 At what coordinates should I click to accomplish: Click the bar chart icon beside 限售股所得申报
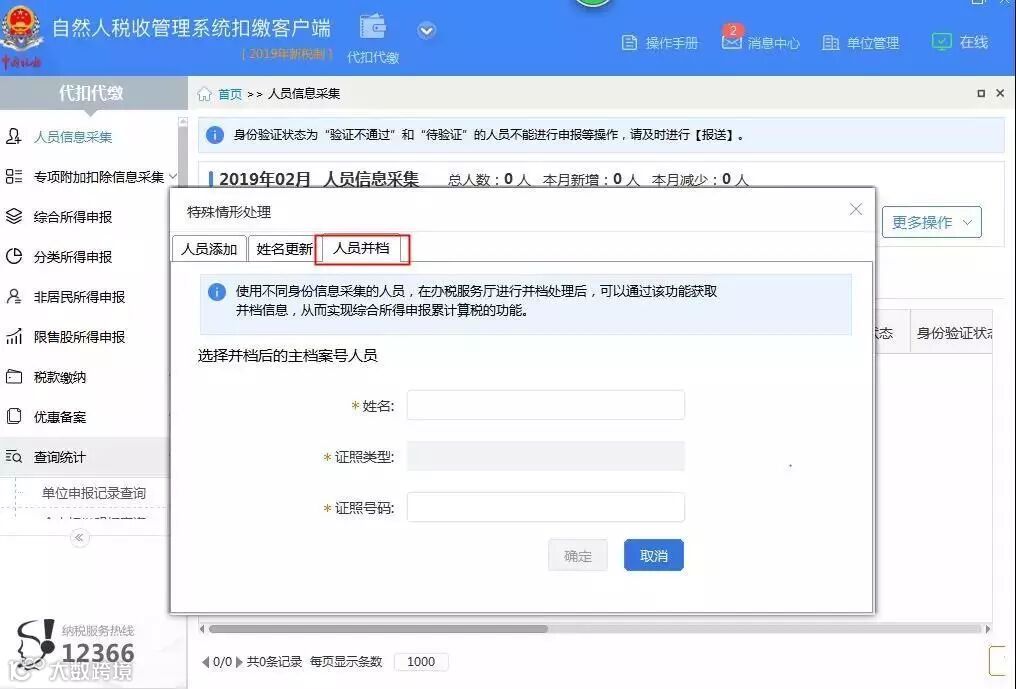(x=14, y=336)
